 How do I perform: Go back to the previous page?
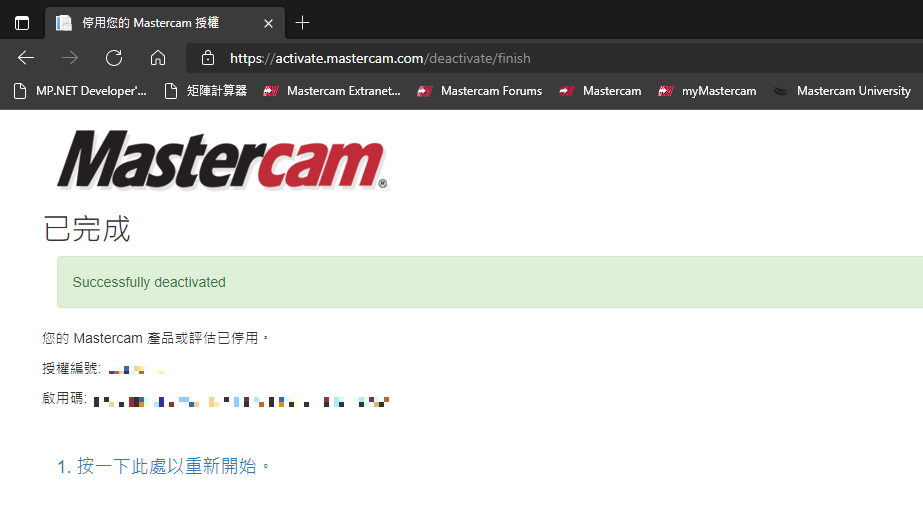click(26, 58)
